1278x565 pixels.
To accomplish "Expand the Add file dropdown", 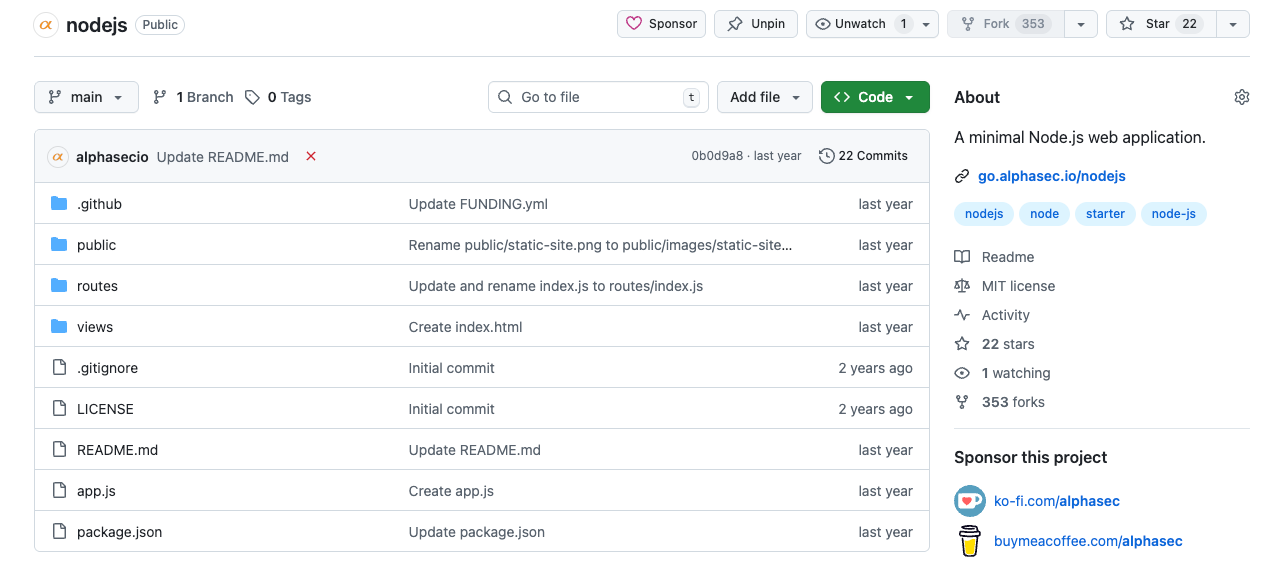I will coord(765,97).
